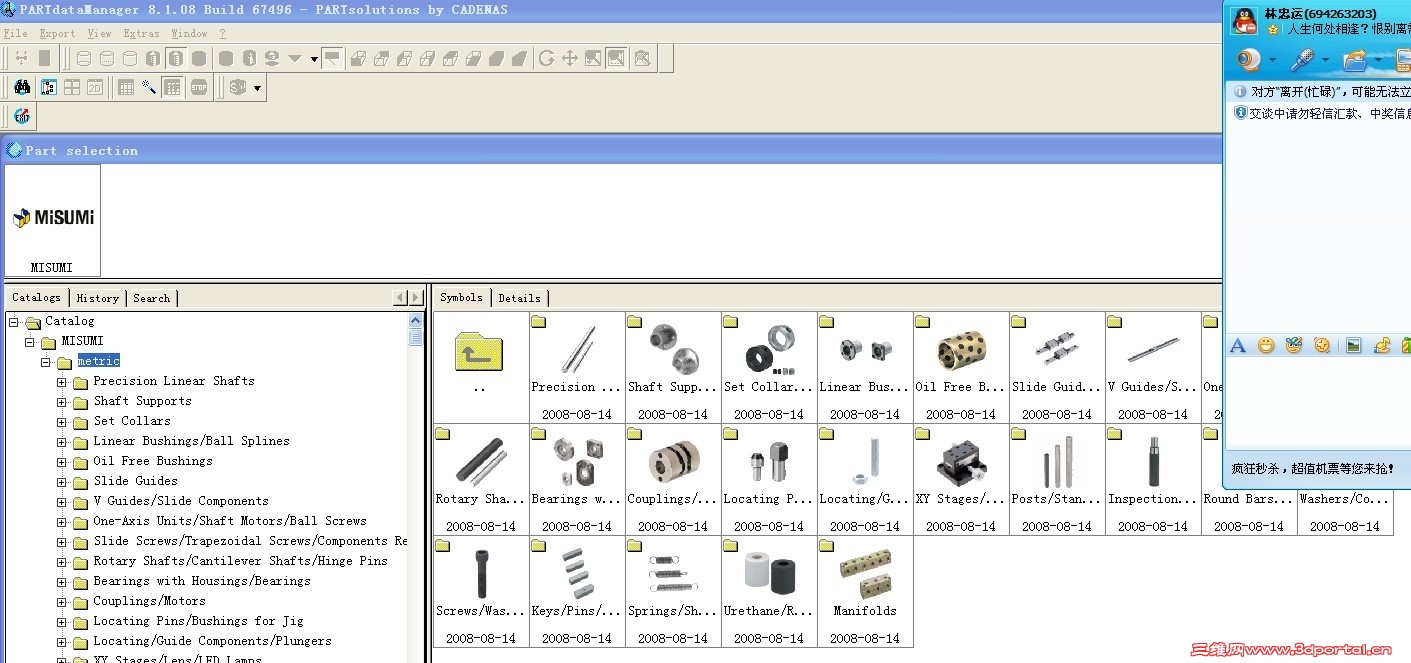
Task: Click the QQ penguin avatar
Action: coord(1243,22)
